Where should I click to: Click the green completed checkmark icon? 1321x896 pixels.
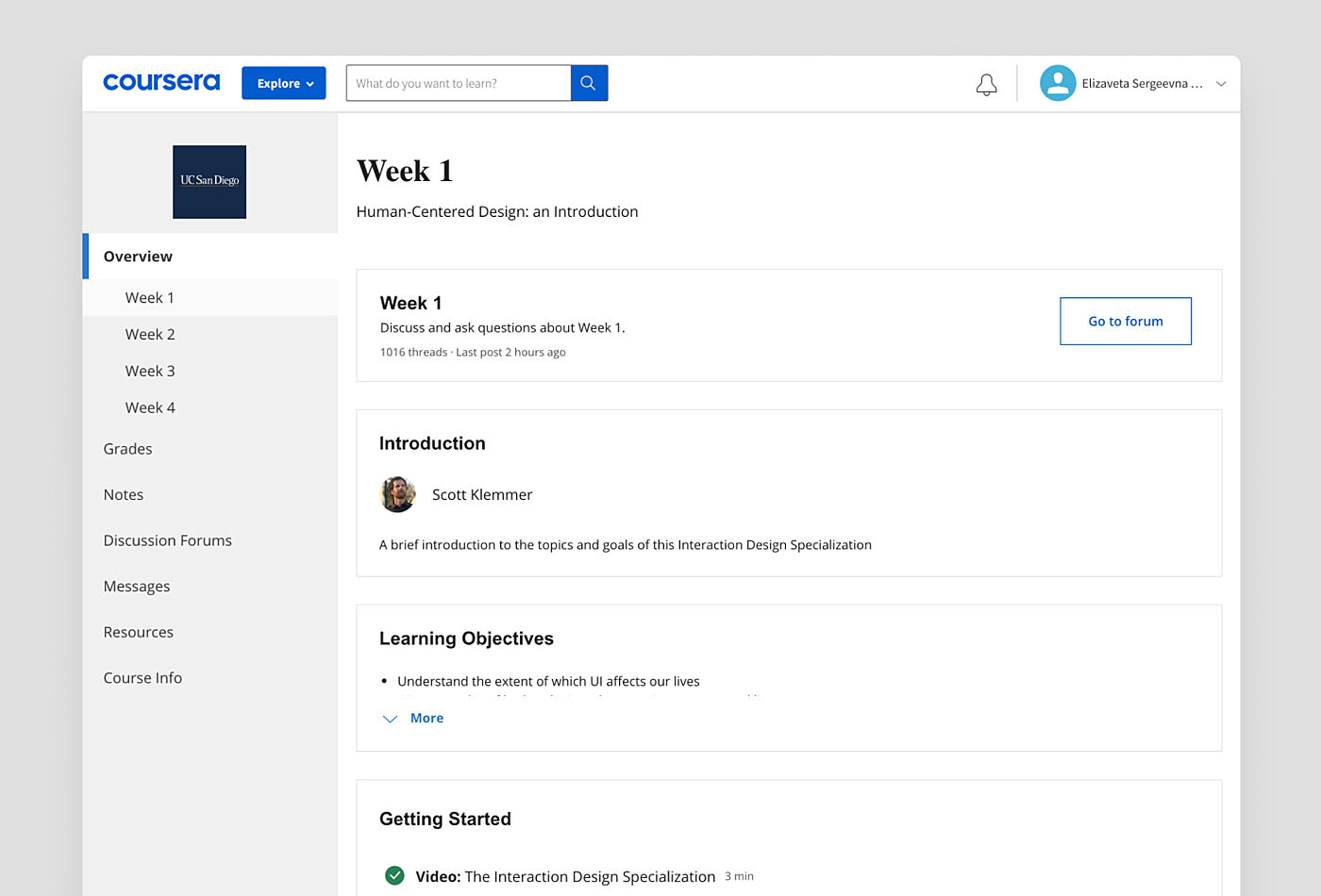pyautogui.click(x=394, y=876)
